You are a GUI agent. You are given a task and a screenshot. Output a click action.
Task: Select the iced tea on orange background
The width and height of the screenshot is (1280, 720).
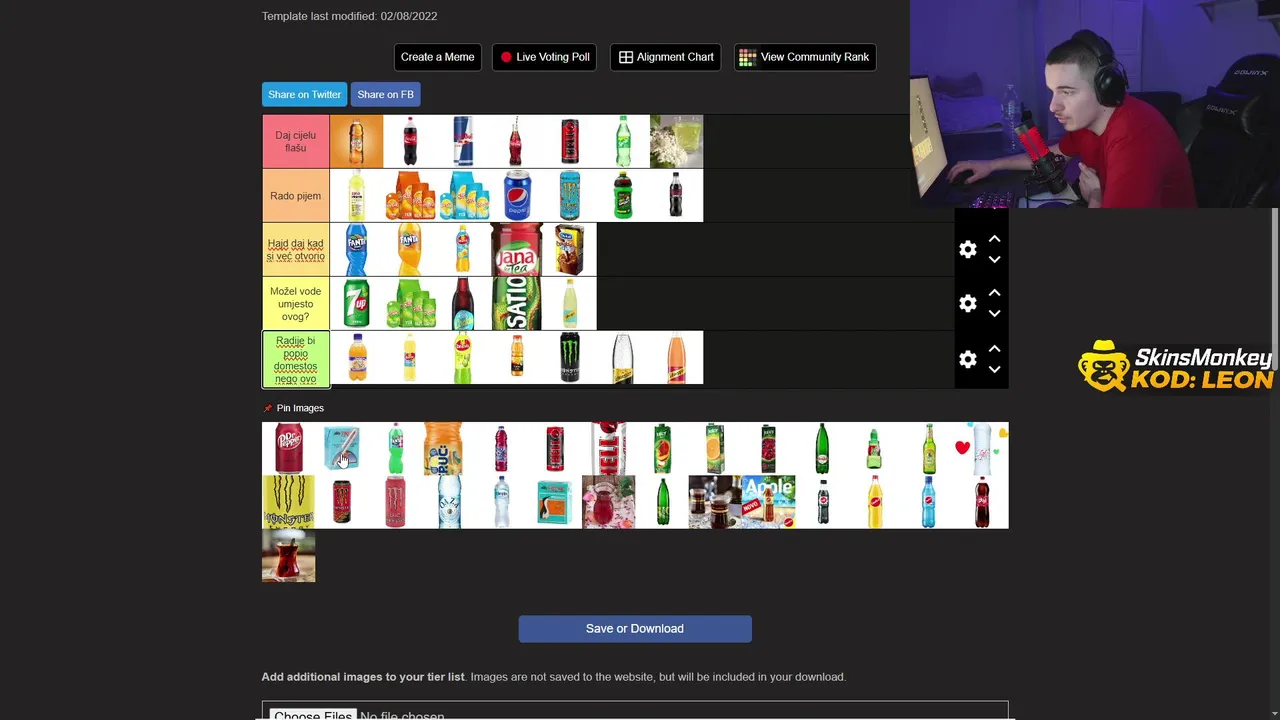click(356, 141)
